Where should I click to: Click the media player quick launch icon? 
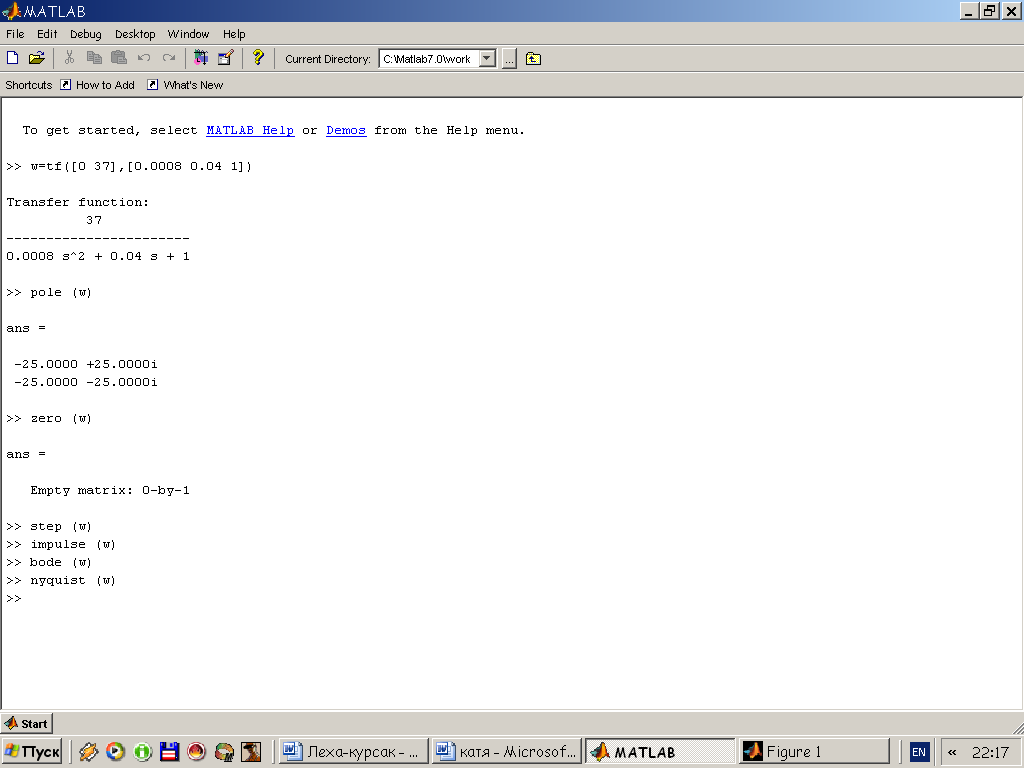(x=116, y=752)
